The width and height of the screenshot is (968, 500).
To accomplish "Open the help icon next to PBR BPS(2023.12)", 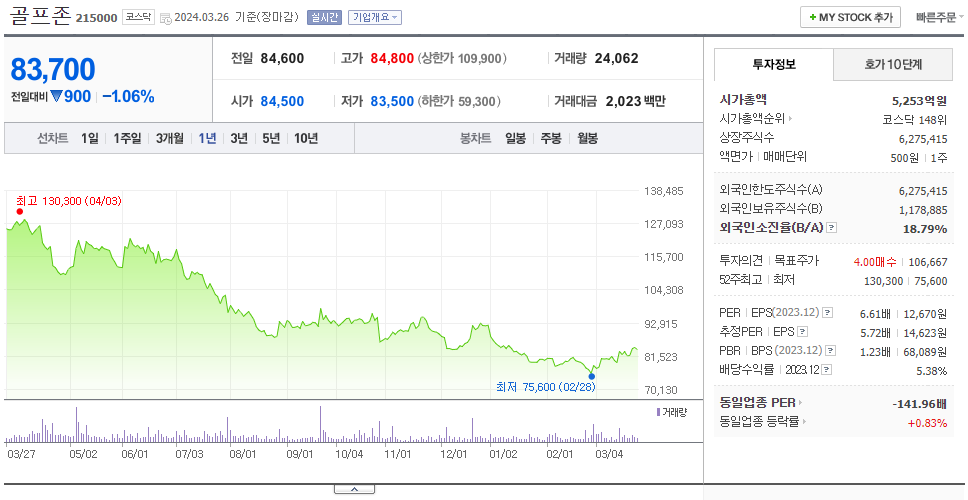I will [831, 351].
